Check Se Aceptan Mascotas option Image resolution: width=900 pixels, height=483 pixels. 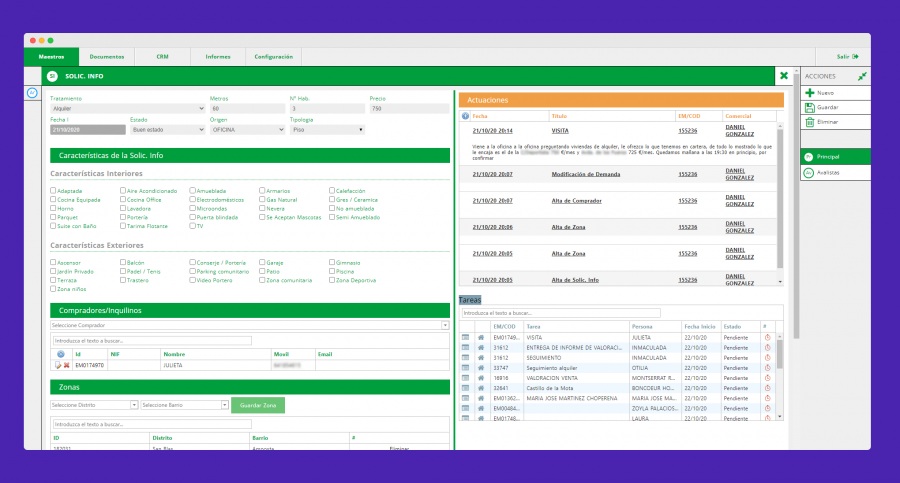[262, 217]
